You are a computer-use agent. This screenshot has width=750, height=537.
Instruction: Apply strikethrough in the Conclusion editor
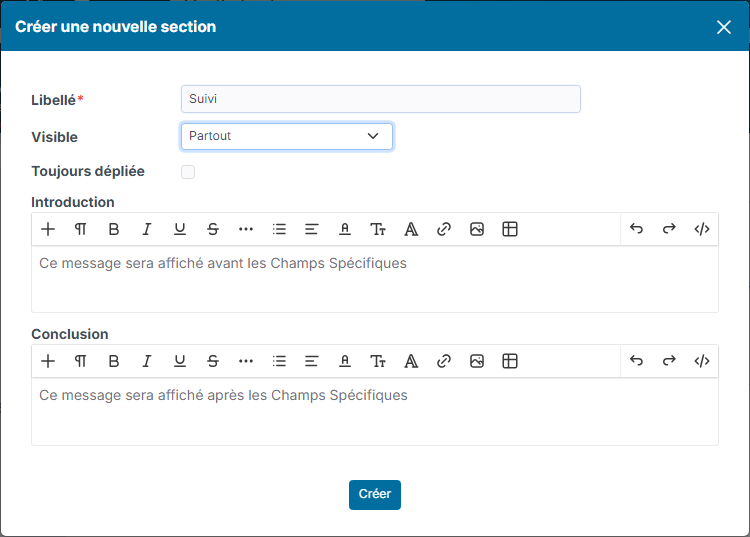(x=213, y=361)
